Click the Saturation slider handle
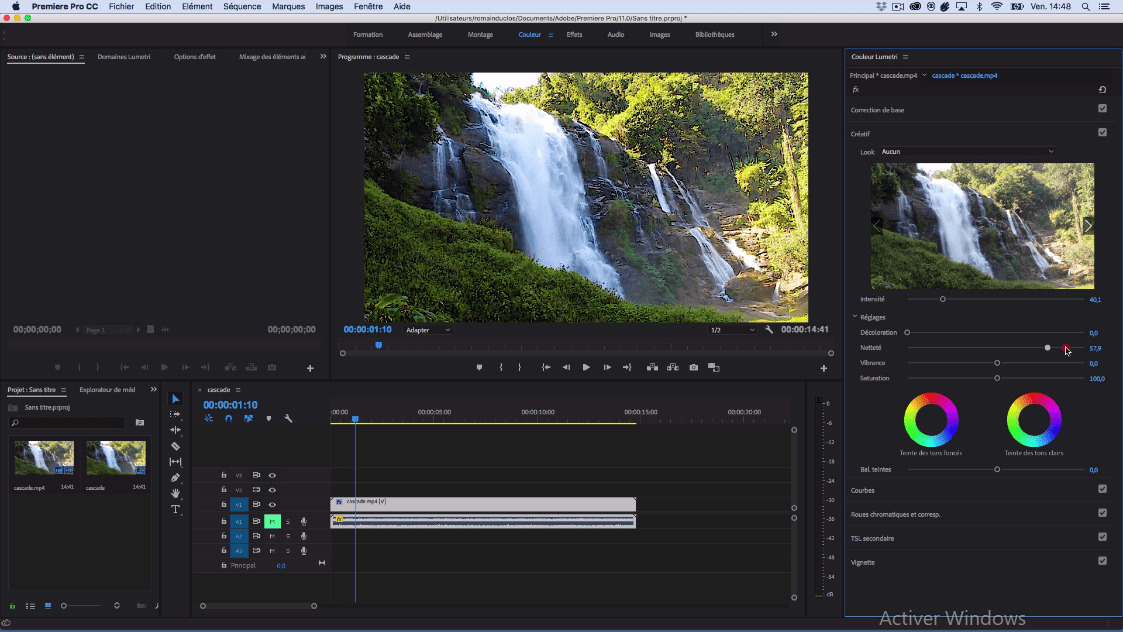Screen dimensions: 1123x632 (997, 378)
